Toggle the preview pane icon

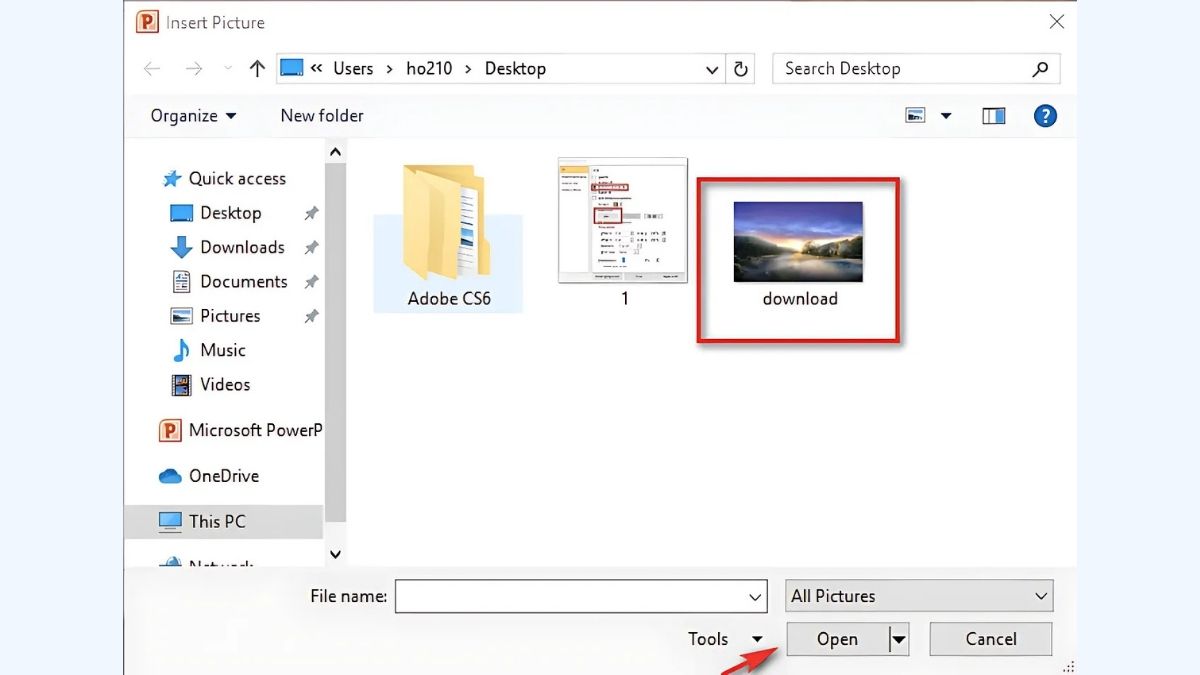993,116
